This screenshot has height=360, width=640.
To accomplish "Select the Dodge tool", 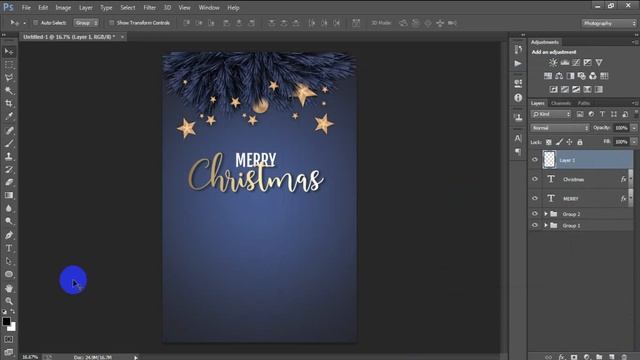I will point(9,221).
